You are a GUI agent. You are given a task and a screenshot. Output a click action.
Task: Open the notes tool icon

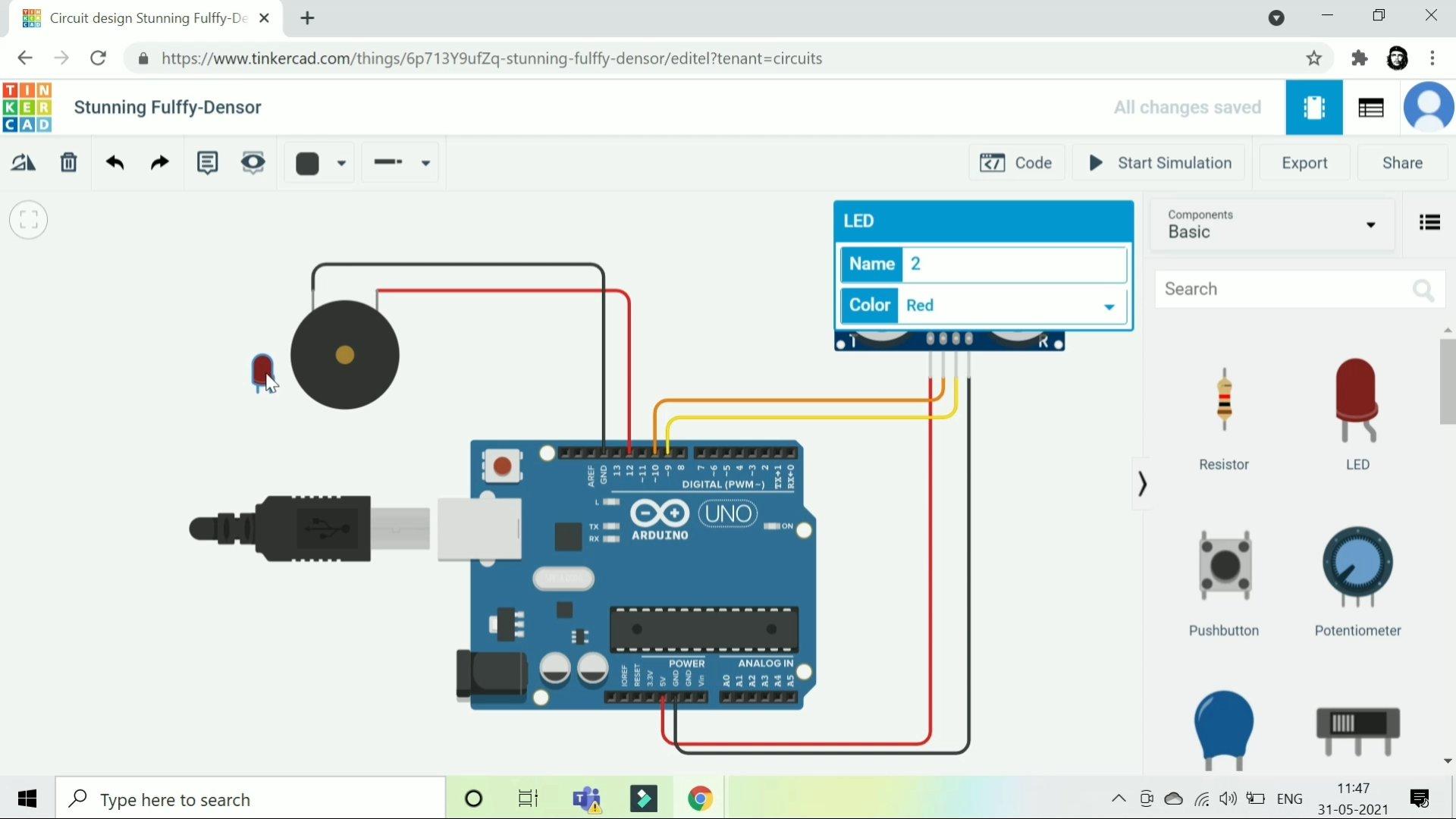[x=207, y=163]
